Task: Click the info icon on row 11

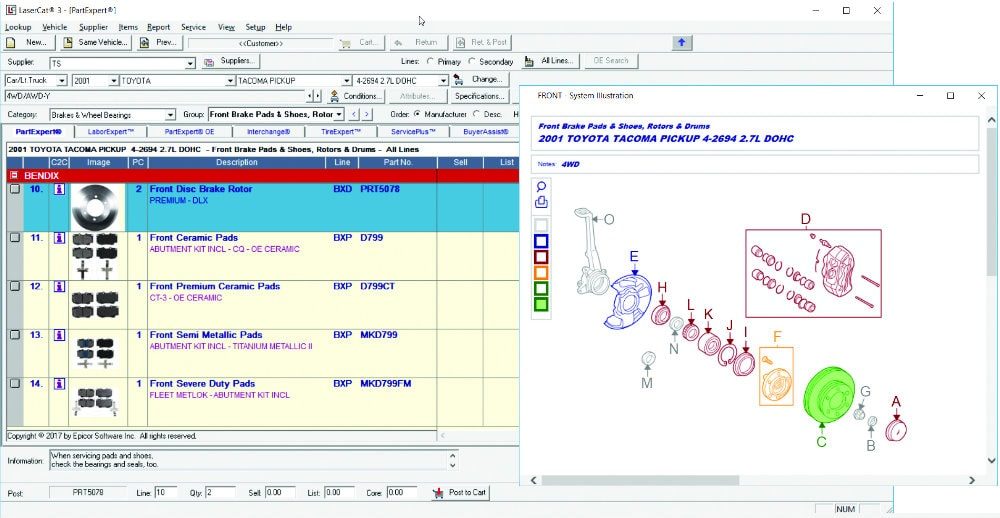Action: [59, 238]
